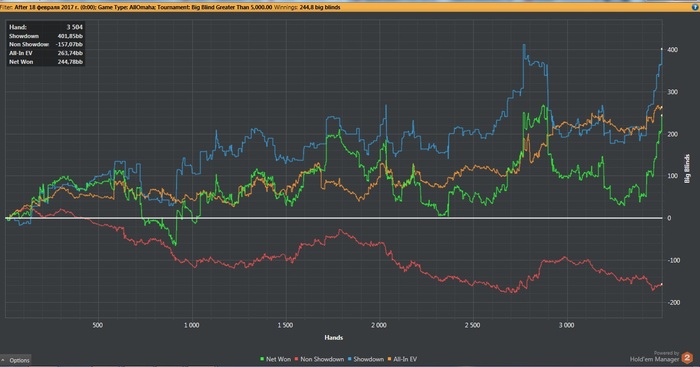Click the 300 label on the big blinds axis

pyautogui.click(x=673, y=92)
